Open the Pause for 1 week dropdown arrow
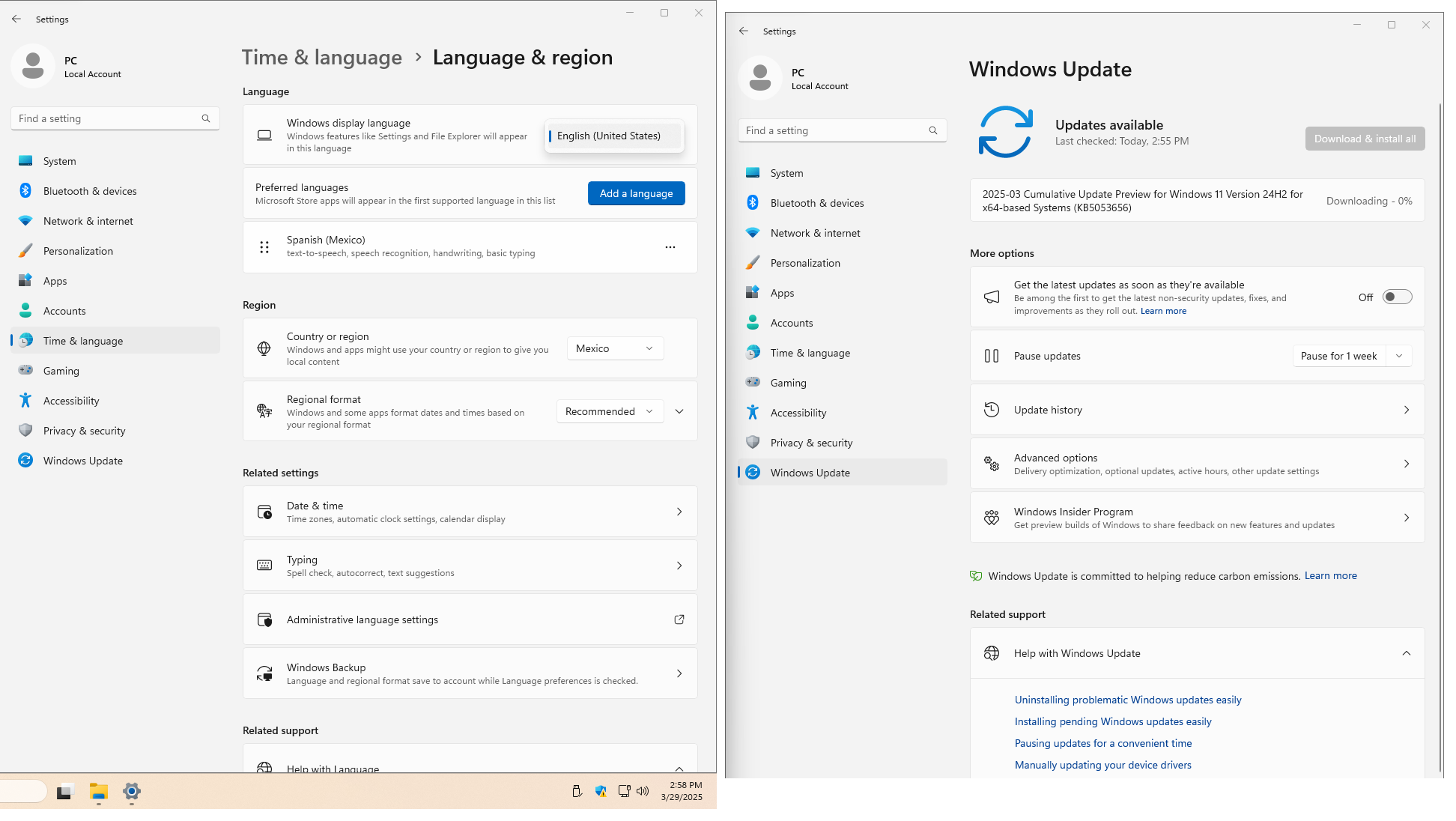 pyautogui.click(x=1399, y=356)
